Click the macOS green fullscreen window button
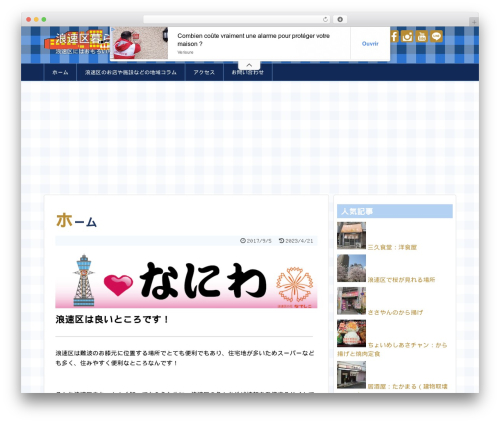The image size is (500, 423). click(44, 20)
